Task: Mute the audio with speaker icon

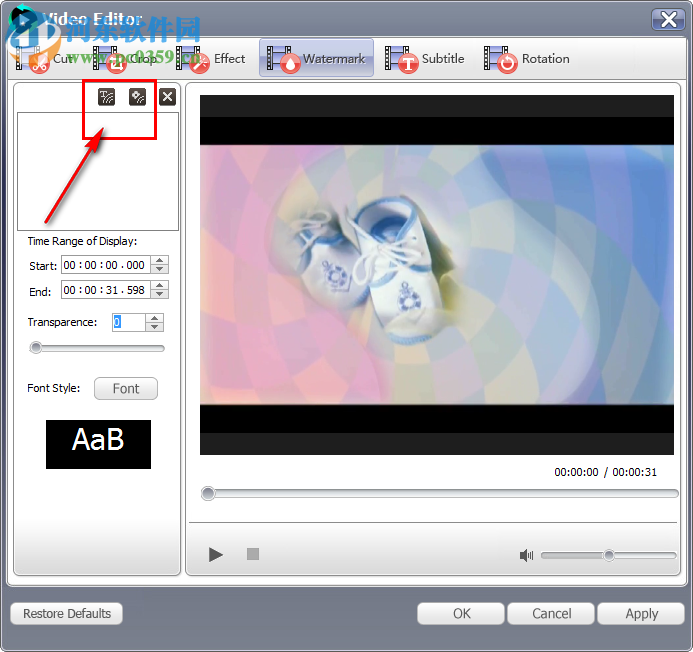Action: tap(526, 555)
